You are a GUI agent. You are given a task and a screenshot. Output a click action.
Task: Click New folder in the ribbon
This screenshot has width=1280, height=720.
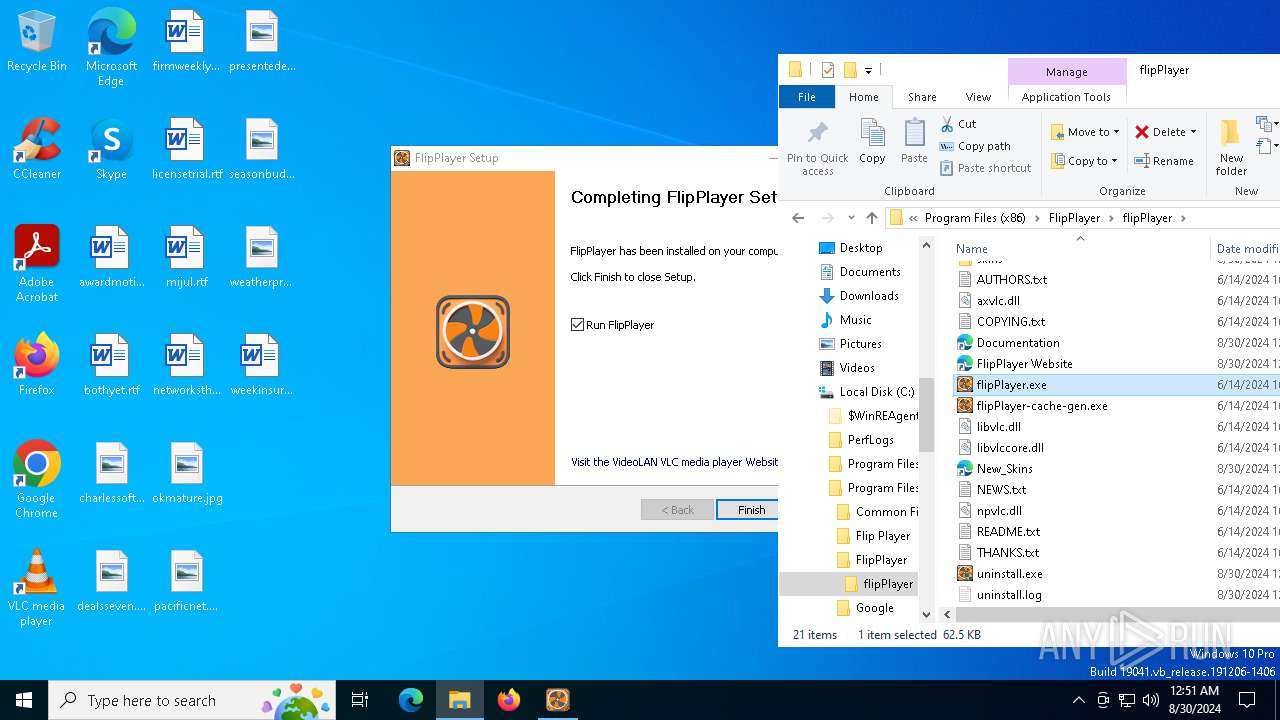(x=1231, y=147)
